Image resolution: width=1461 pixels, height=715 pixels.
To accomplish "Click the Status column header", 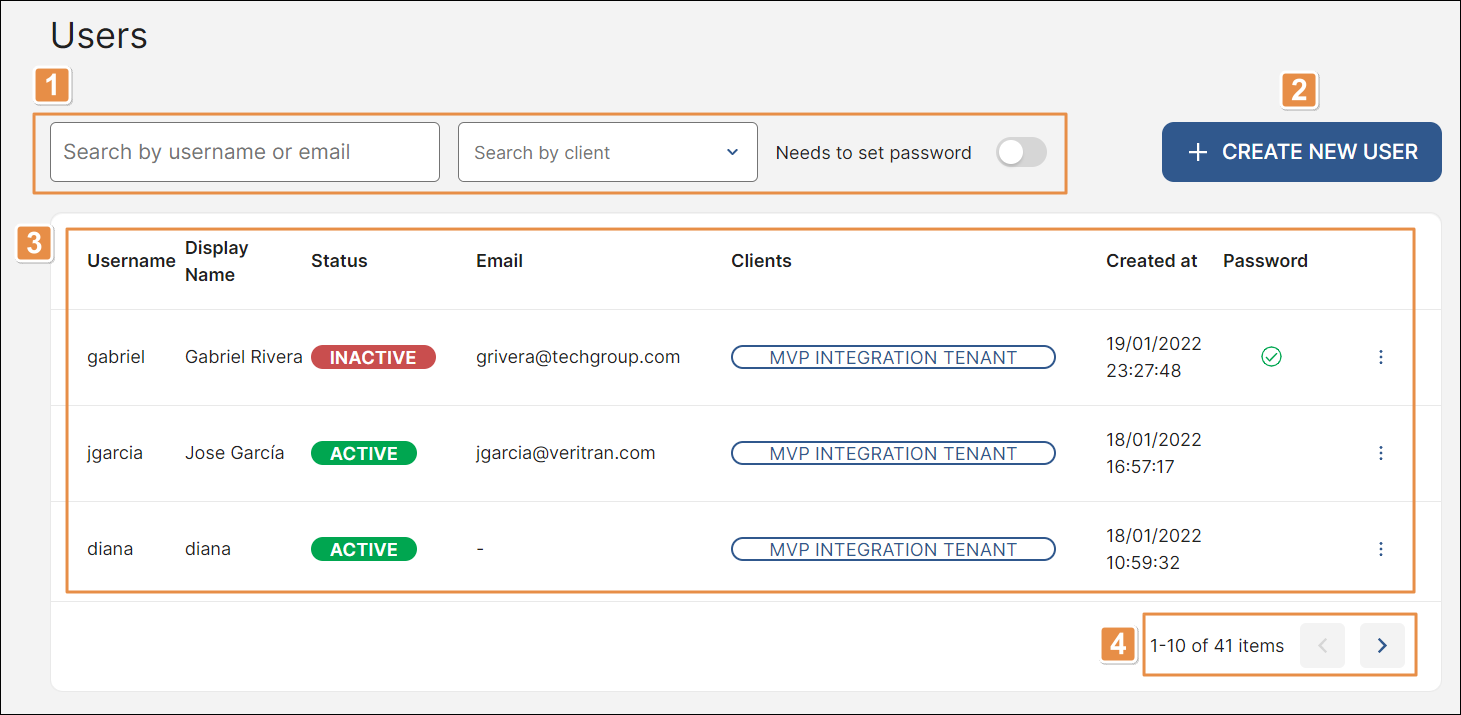I will [x=339, y=261].
